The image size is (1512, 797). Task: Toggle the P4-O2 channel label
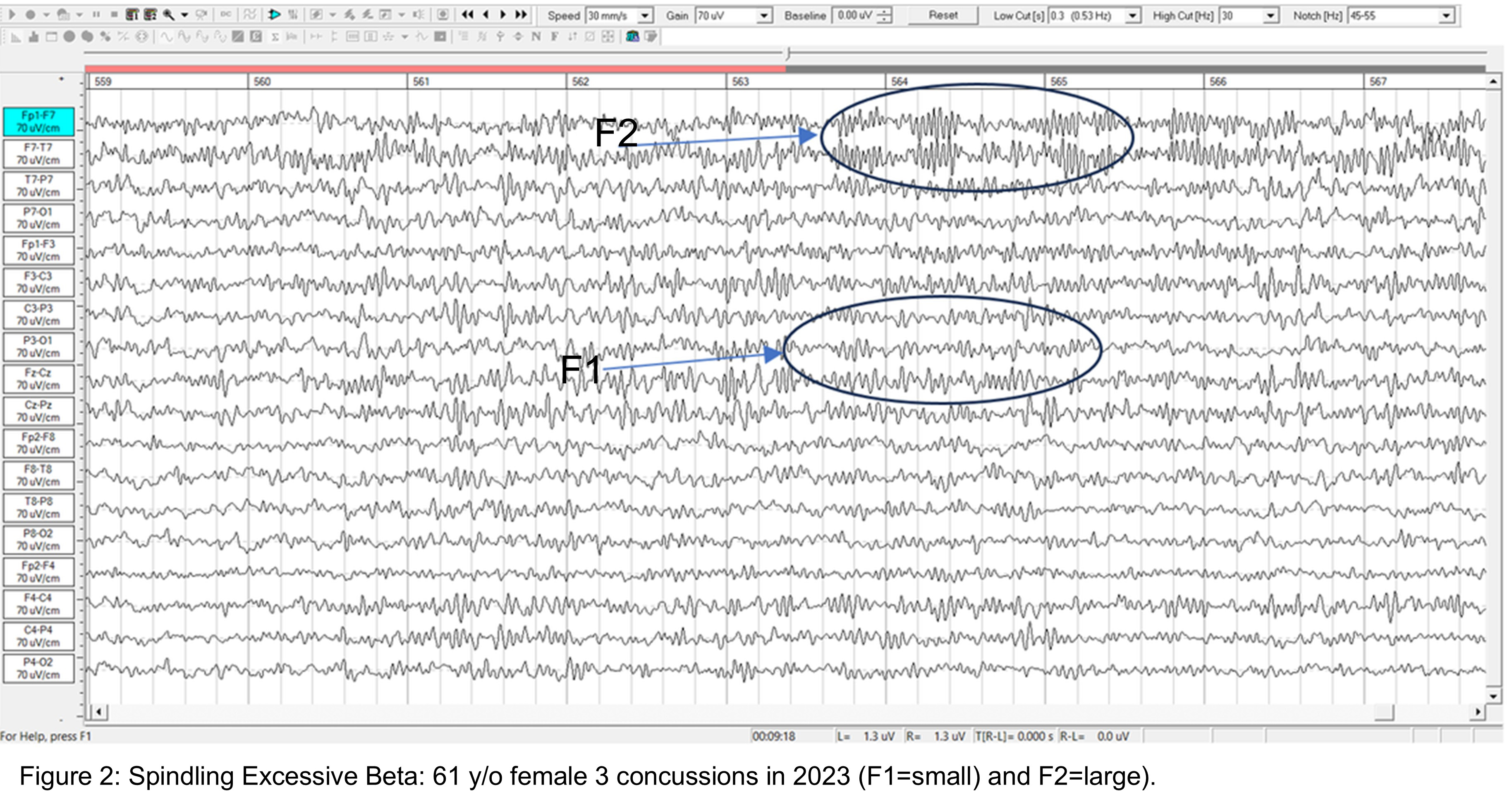pyautogui.click(x=38, y=668)
